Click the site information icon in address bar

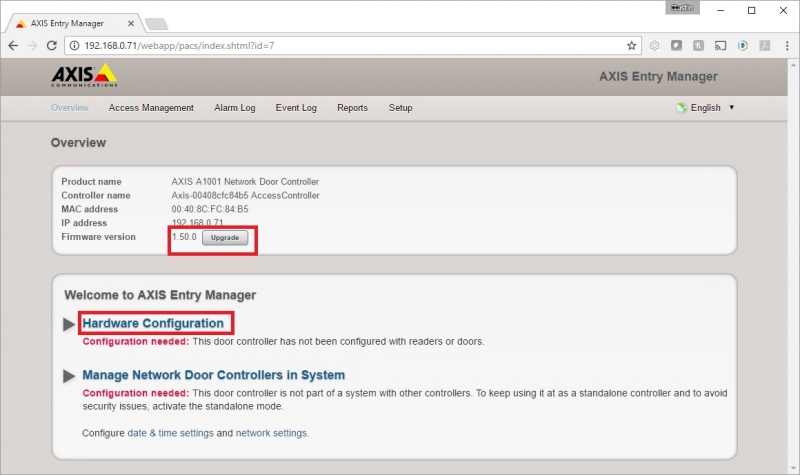(74, 45)
